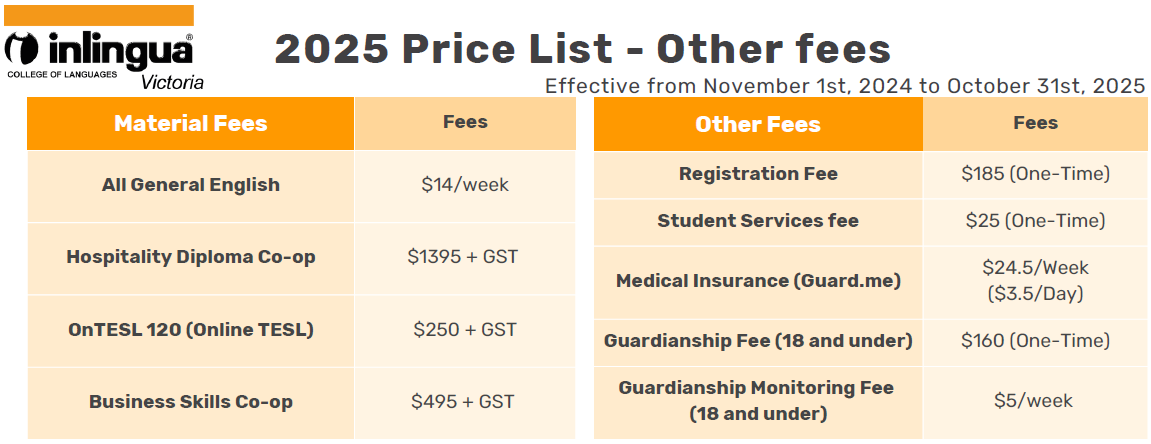The image size is (1151, 444).
Task: Select the Registration Fee row label
Action: pyautogui.click(x=757, y=174)
